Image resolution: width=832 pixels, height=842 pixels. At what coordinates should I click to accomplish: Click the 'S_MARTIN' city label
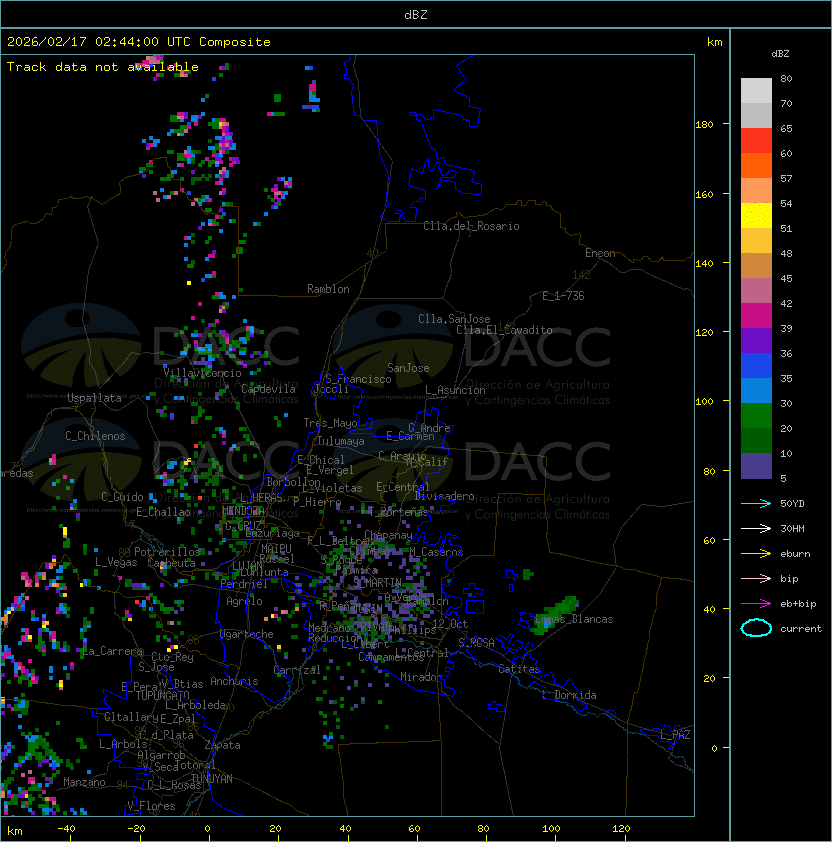tap(378, 583)
